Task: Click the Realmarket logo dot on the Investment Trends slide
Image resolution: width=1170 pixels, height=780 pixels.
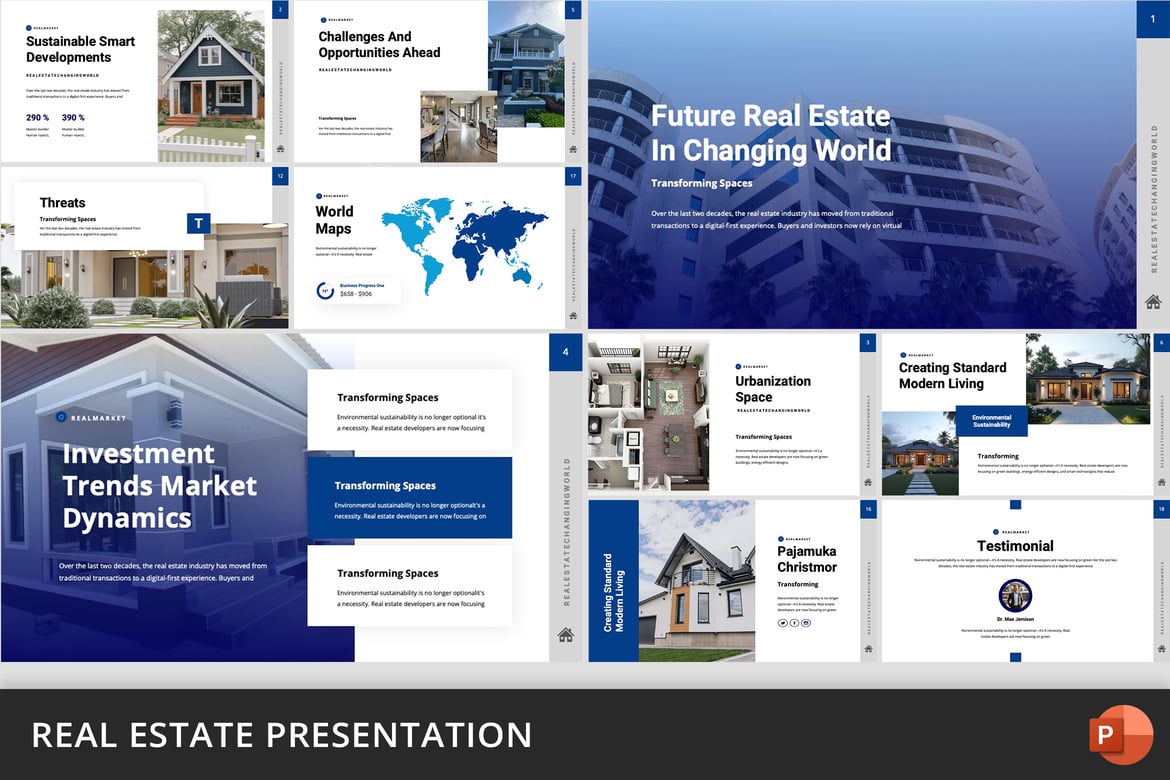Action: pyautogui.click(x=62, y=417)
